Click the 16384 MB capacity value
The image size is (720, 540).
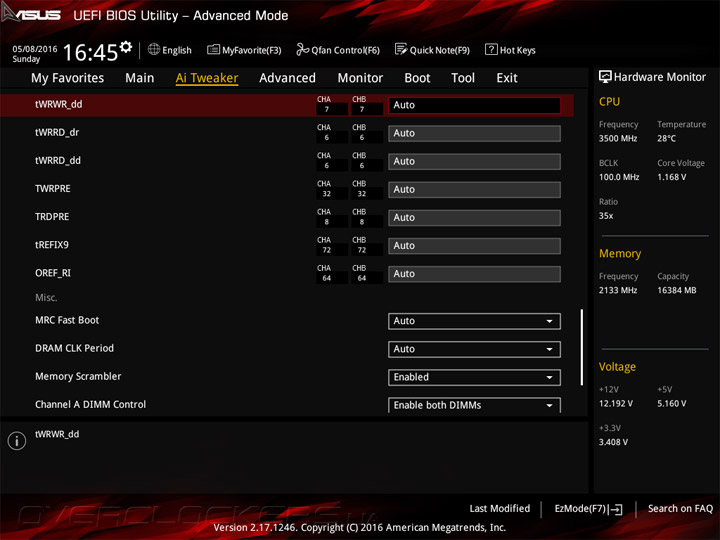(676, 290)
